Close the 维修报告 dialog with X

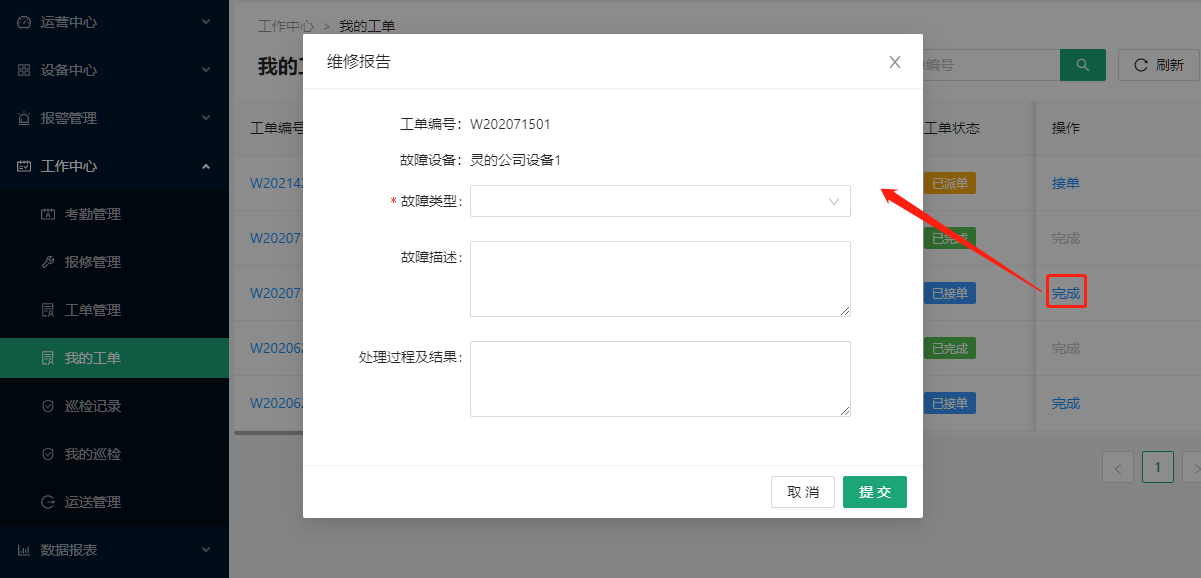[x=895, y=62]
